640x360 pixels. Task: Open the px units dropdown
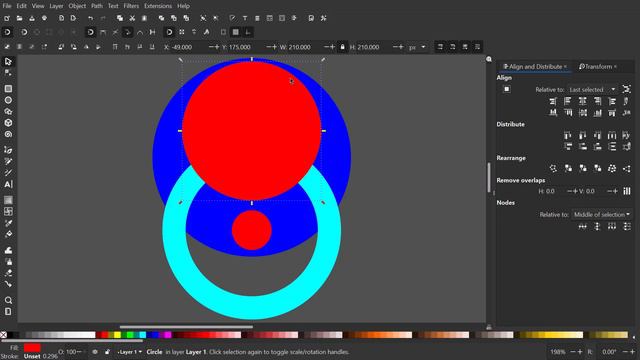tap(417, 47)
